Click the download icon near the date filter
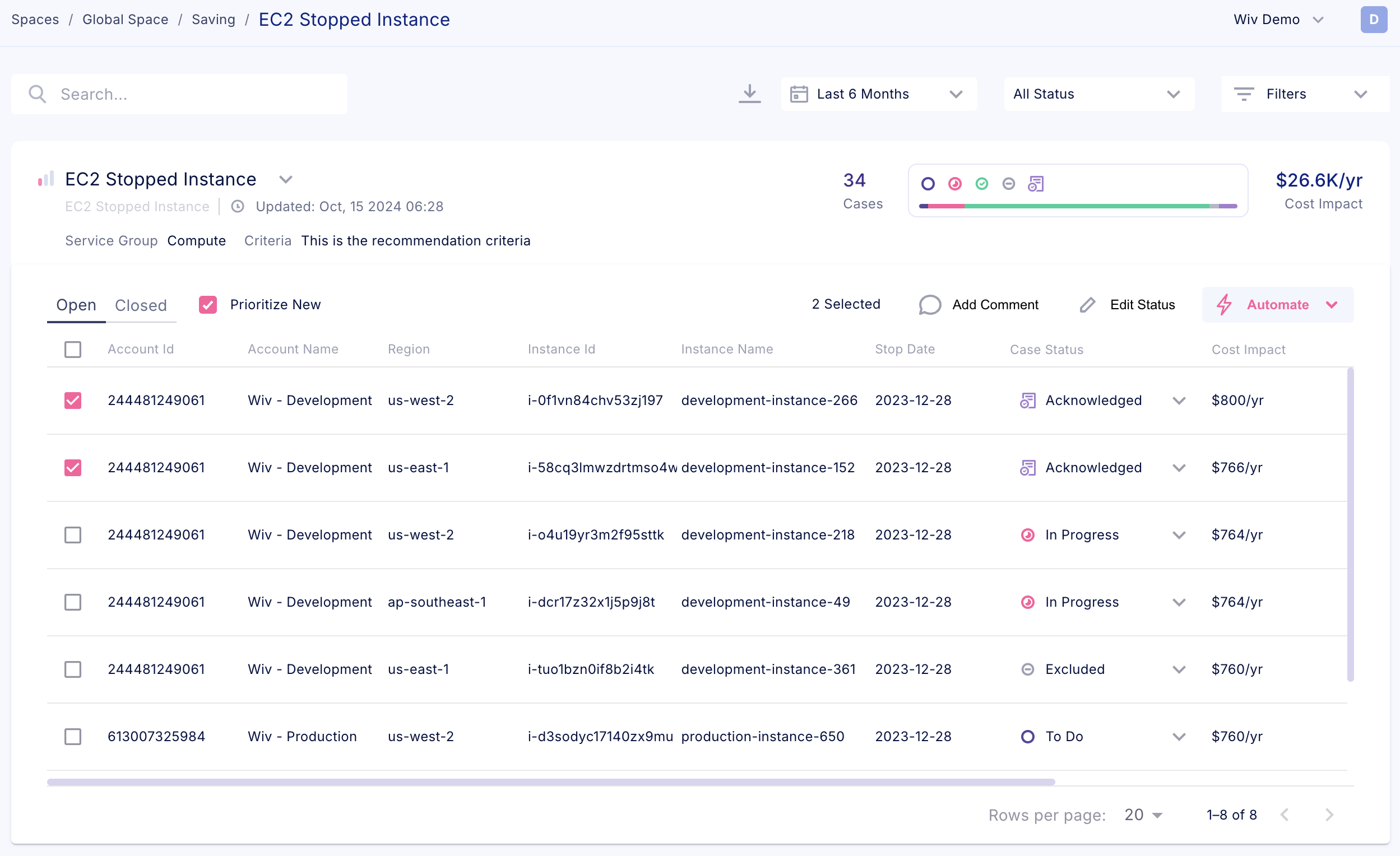1400x856 pixels. (x=749, y=94)
